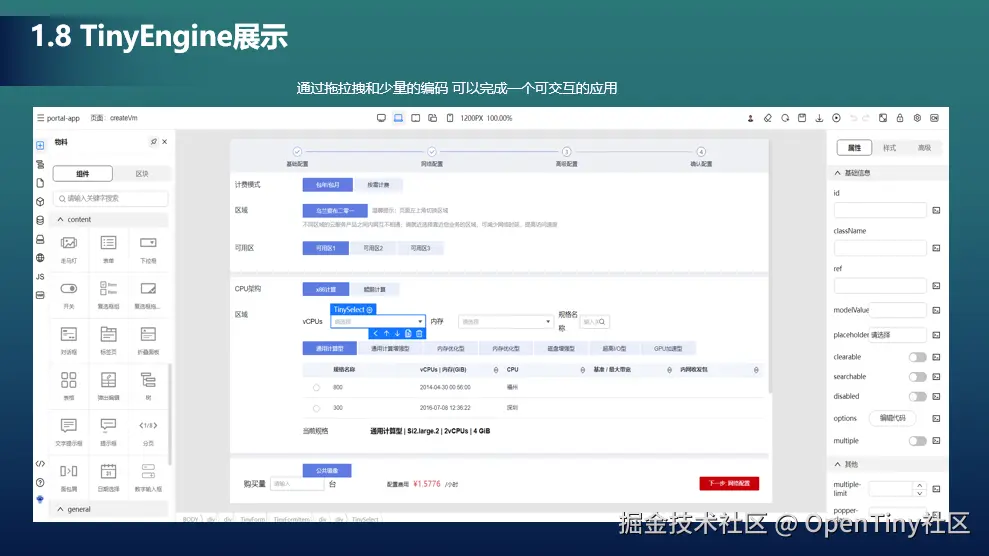The width and height of the screenshot is (989, 556).
Task: Open the 样式 tab in right panel
Action: click(x=889, y=148)
